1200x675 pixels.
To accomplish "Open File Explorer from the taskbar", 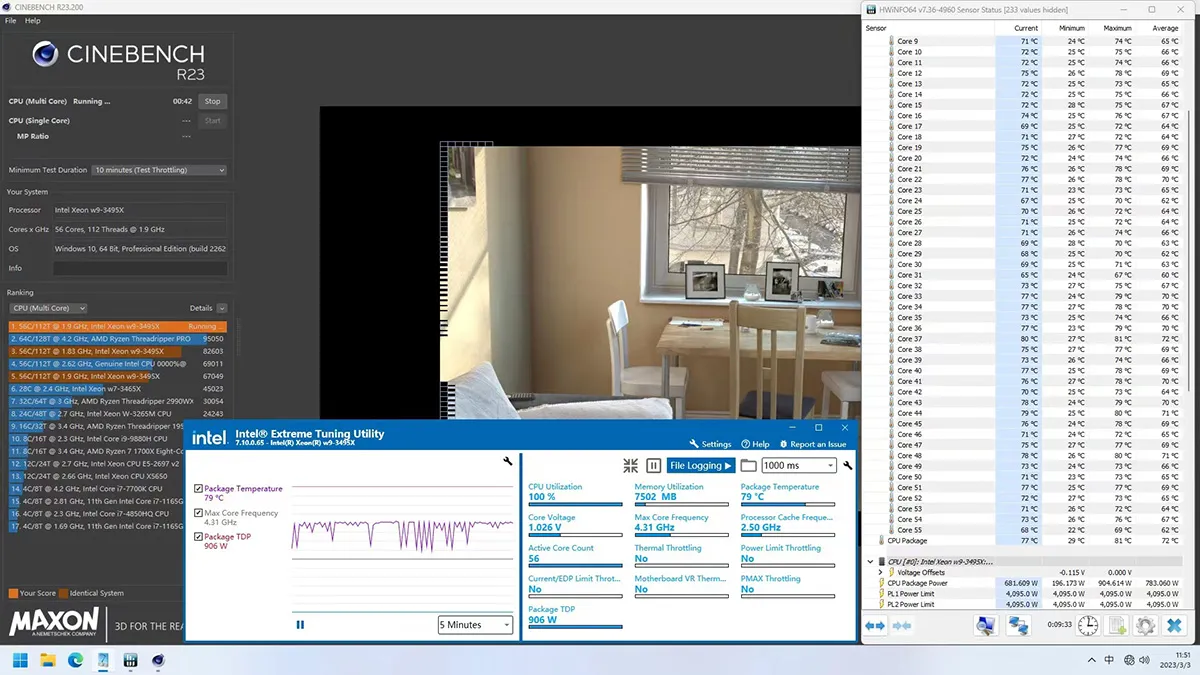I will [x=47, y=660].
